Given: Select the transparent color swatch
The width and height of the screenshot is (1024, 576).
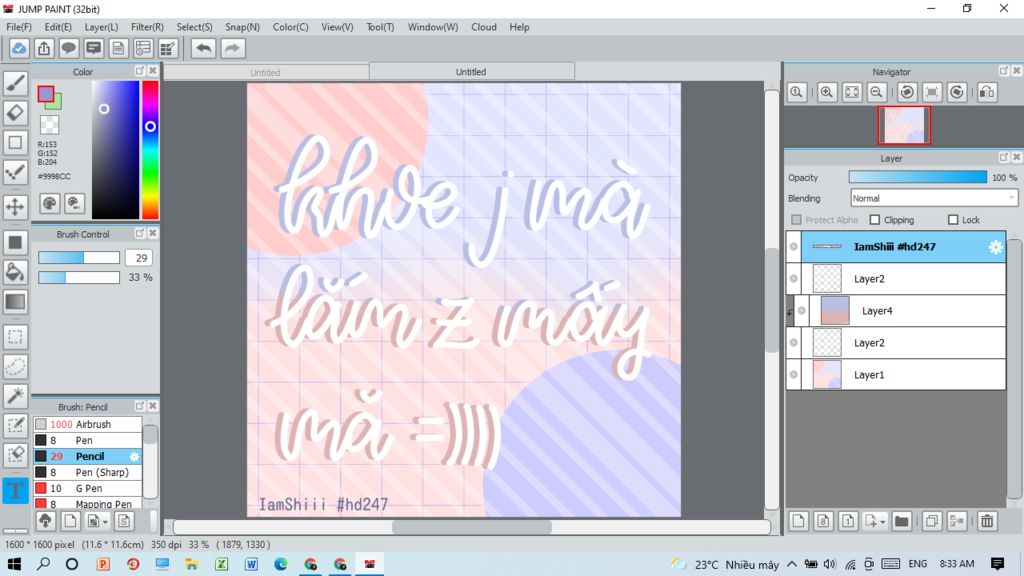Looking at the screenshot, I should coord(50,124).
